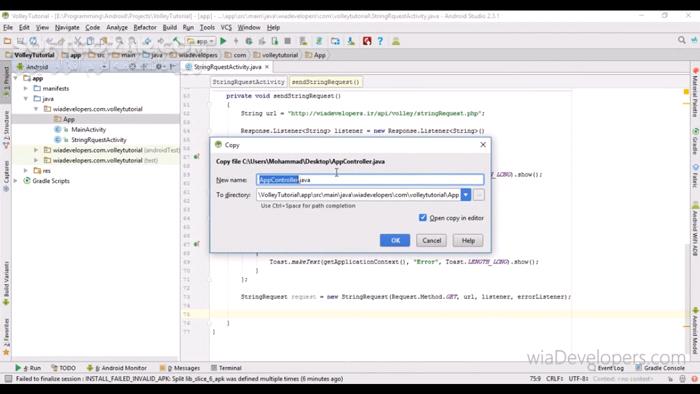Image resolution: width=700 pixels, height=394 pixels.
Task: Collapse the wiadevelopers.com.volleytutorial package
Action: (36, 109)
